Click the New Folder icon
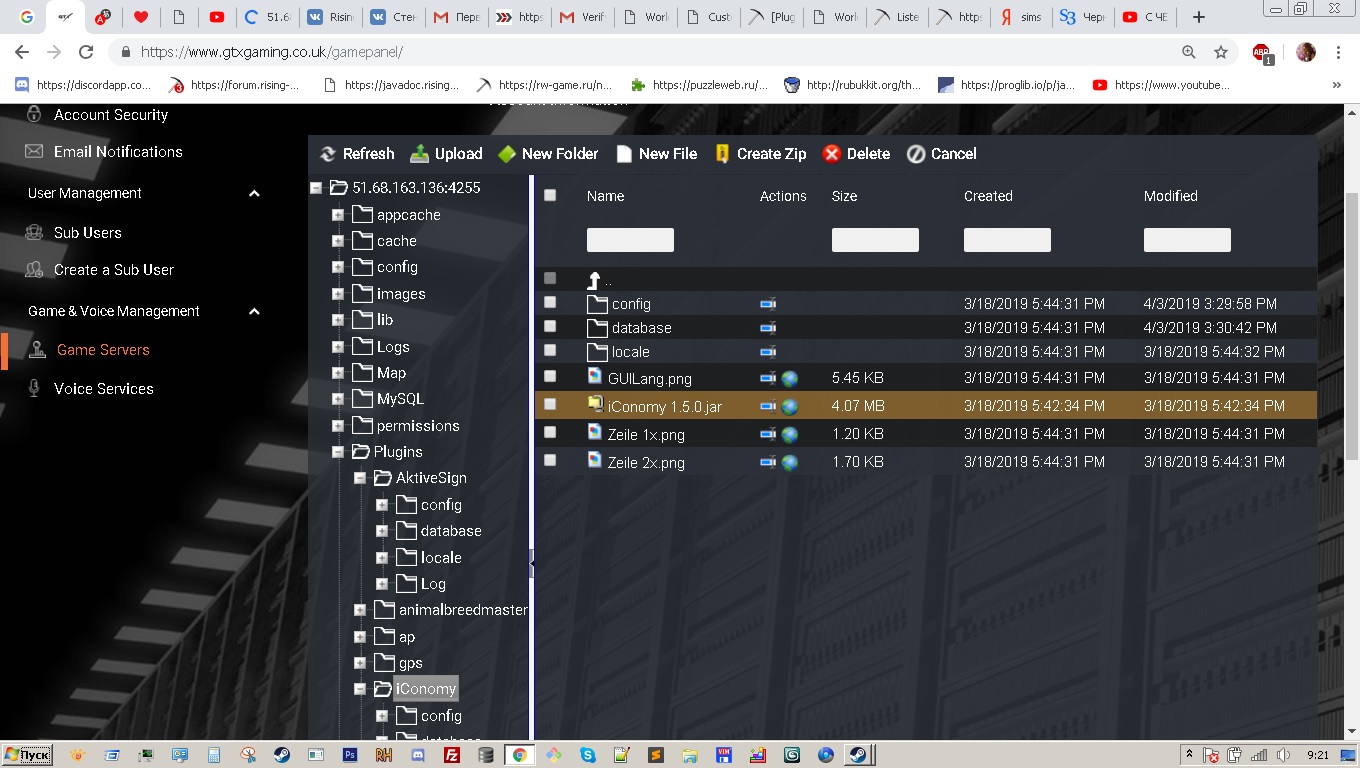This screenshot has width=1360, height=768. click(x=507, y=154)
